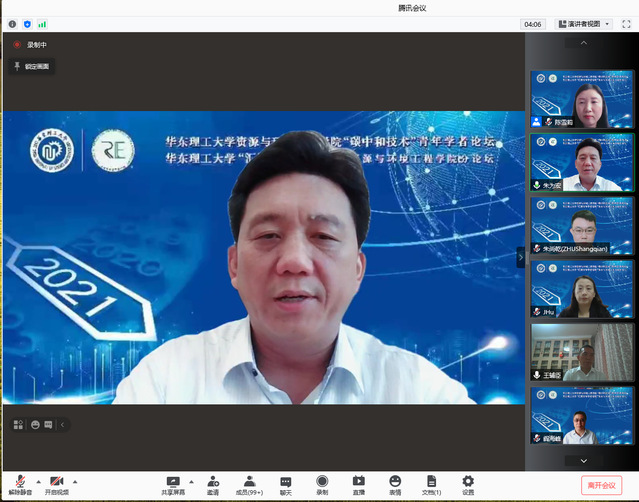Open the Invite (邀请) panel

coord(213,483)
